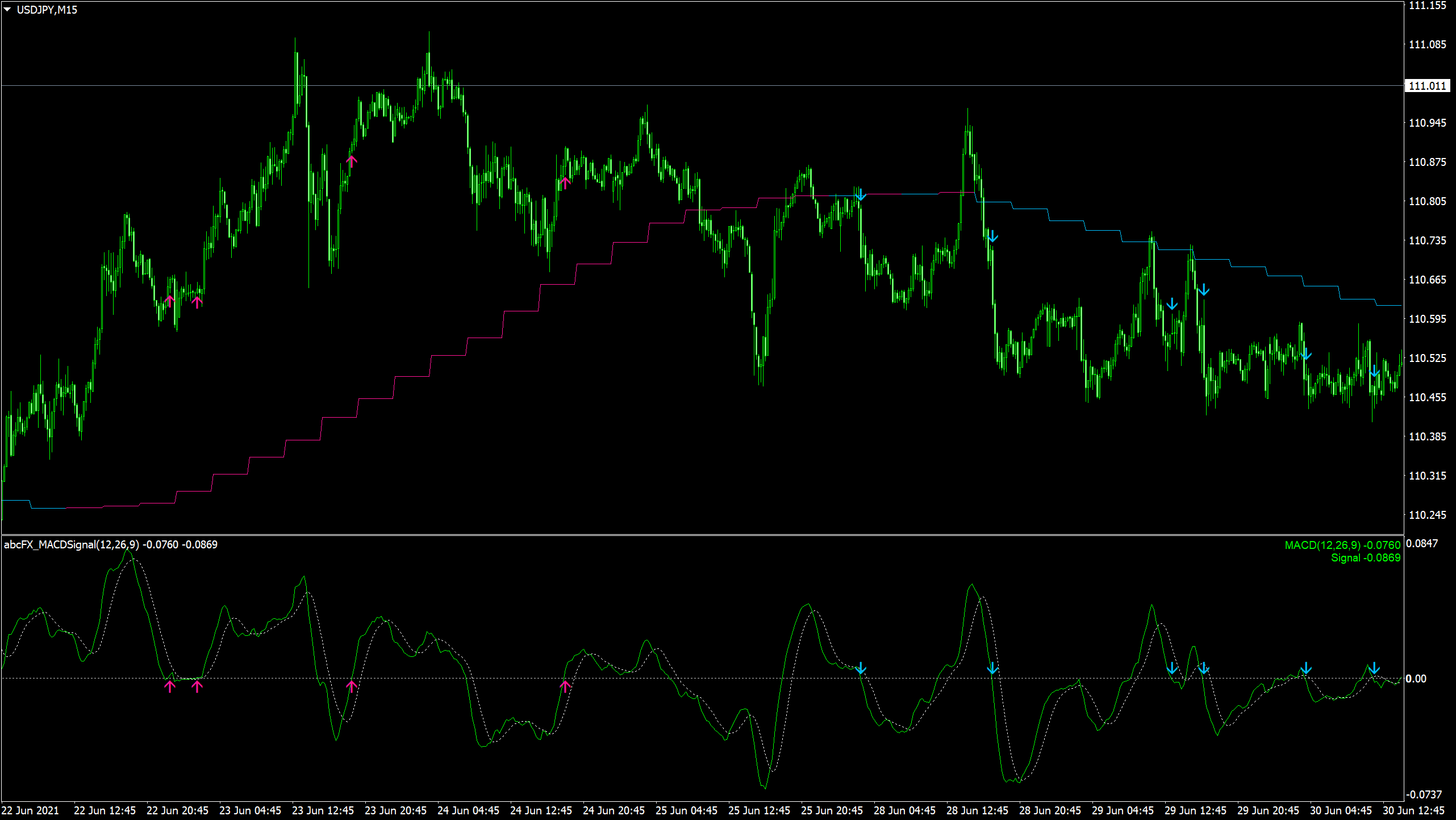Screen dimensions: 1456x820
Task: Click the 110.805 price scale label
Action: (x=1427, y=201)
